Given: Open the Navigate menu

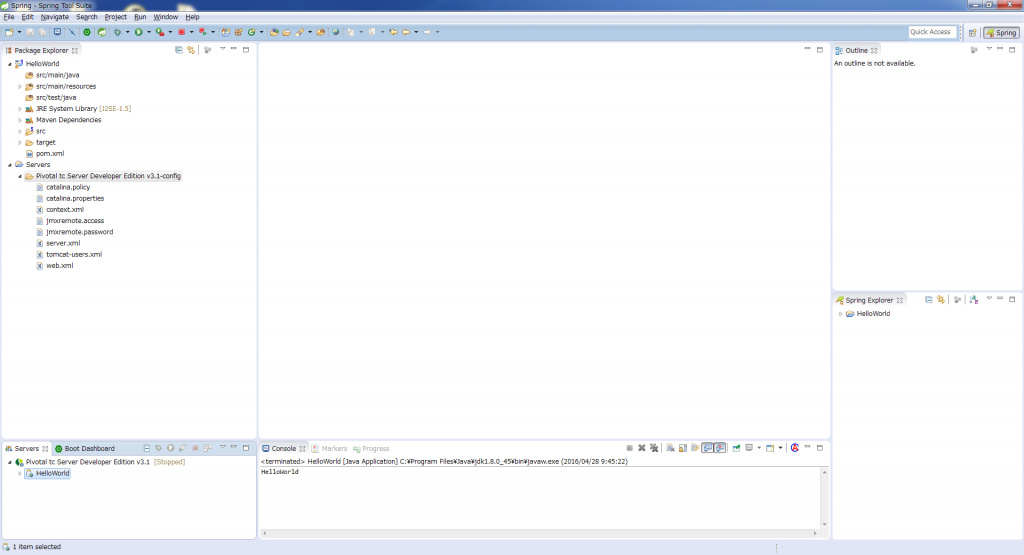Looking at the screenshot, I should pos(54,17).
